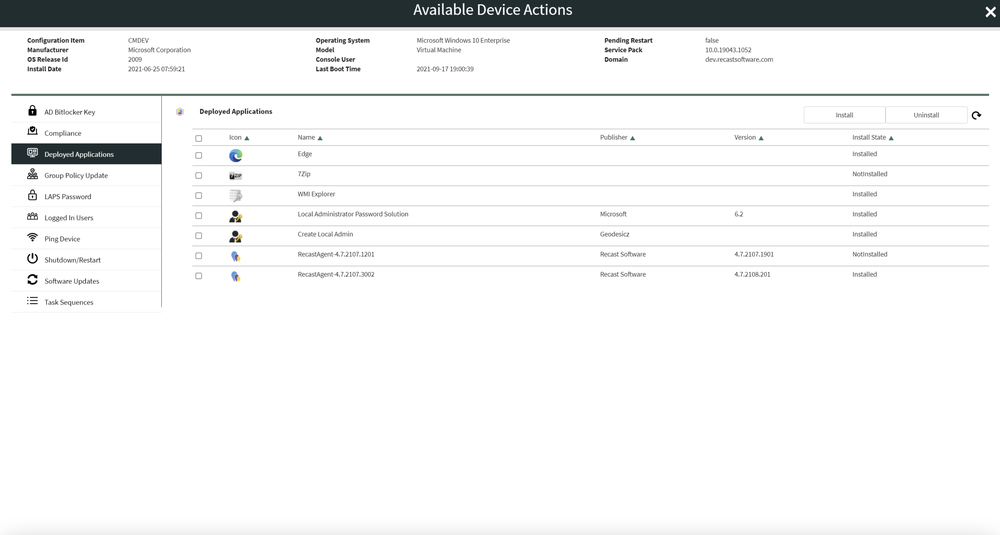The height and width of the screenshot is (535, 1000).
Task: Click version 6.2 cell
Action: [739, 214]
